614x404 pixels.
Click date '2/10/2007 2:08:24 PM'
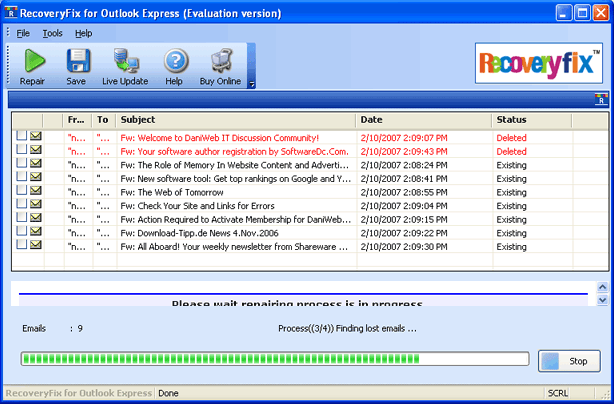click(x=404, y=165)
